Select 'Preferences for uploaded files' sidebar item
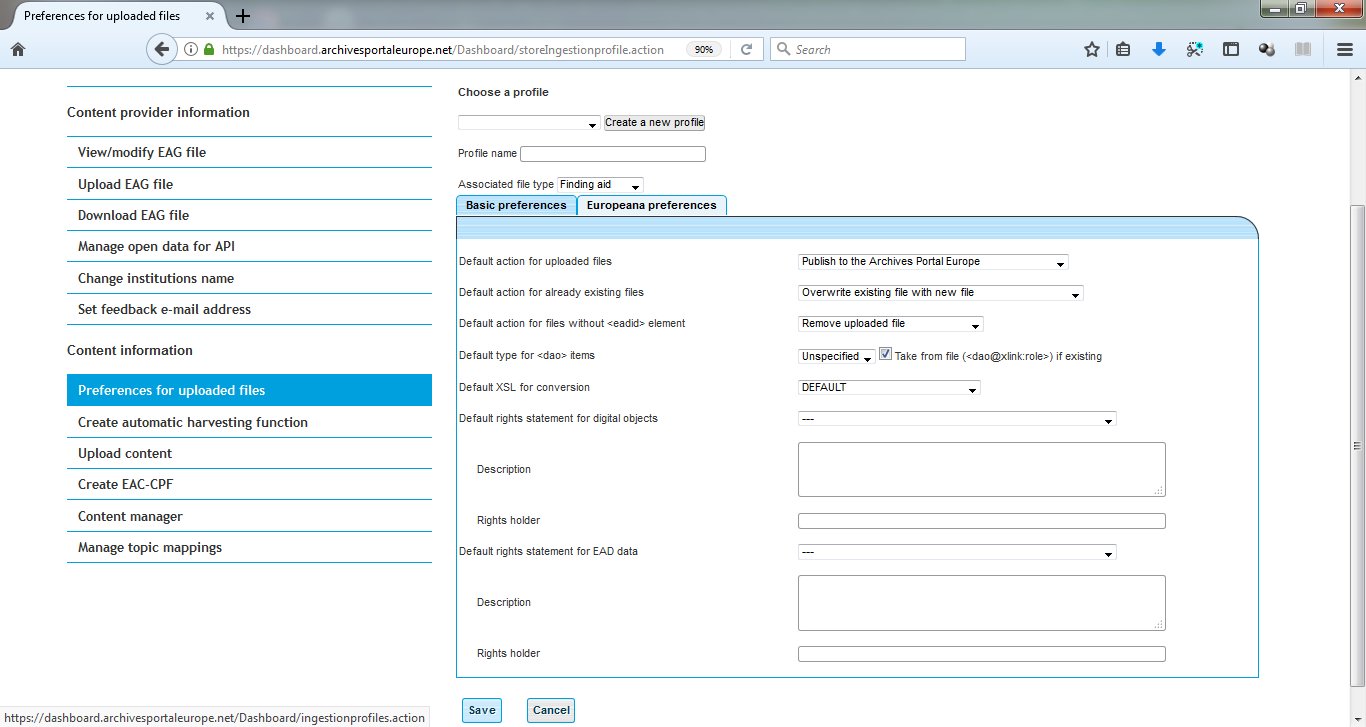This screenshot has height=727, width=1366. (249, 390)
